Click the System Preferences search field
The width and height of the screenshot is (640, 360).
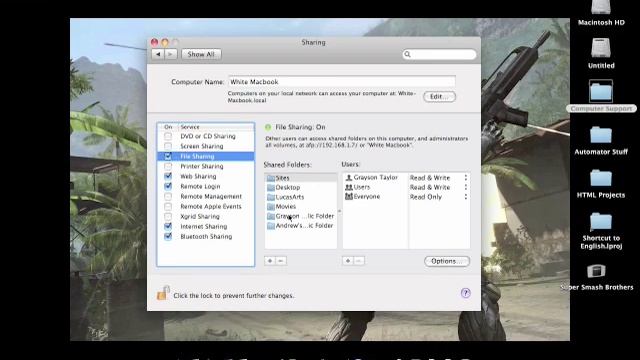(x=439, y=54)
